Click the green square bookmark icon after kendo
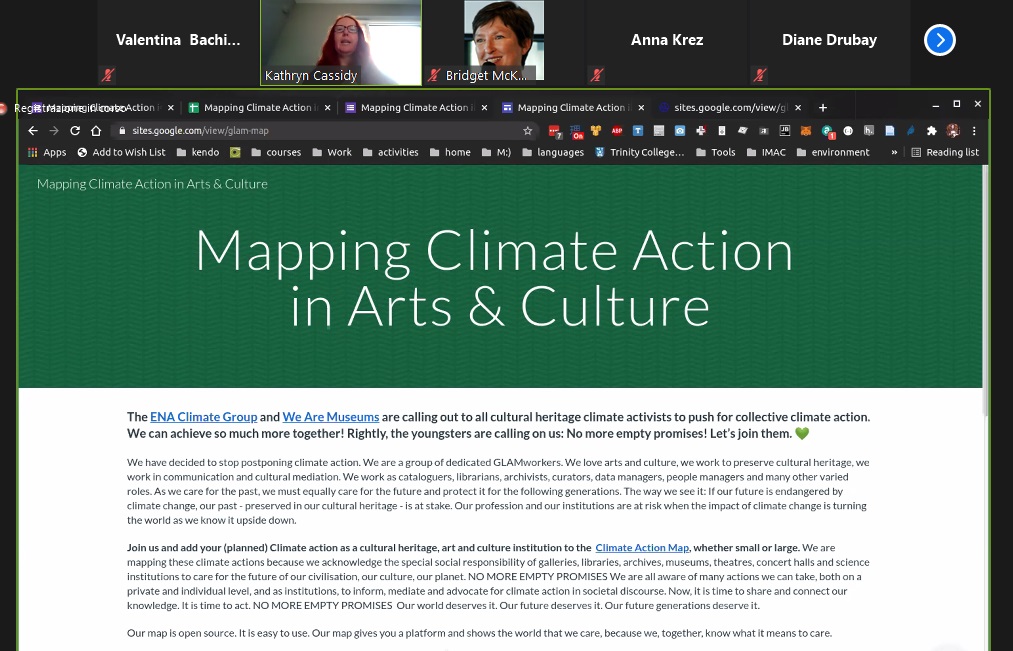The image size is (1013, 651). tap(235, 152)
